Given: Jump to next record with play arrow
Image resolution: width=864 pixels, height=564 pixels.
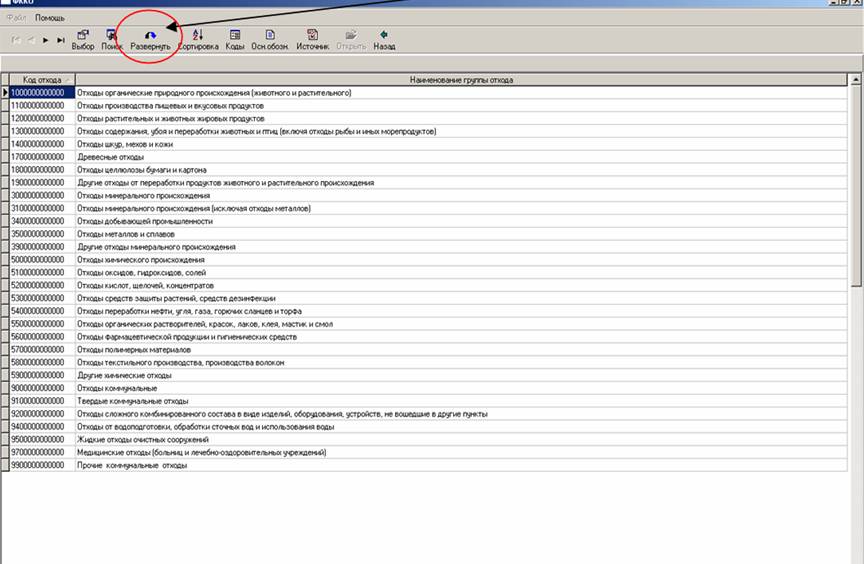Looking at the screenshot, I should (x=46, y=40).
